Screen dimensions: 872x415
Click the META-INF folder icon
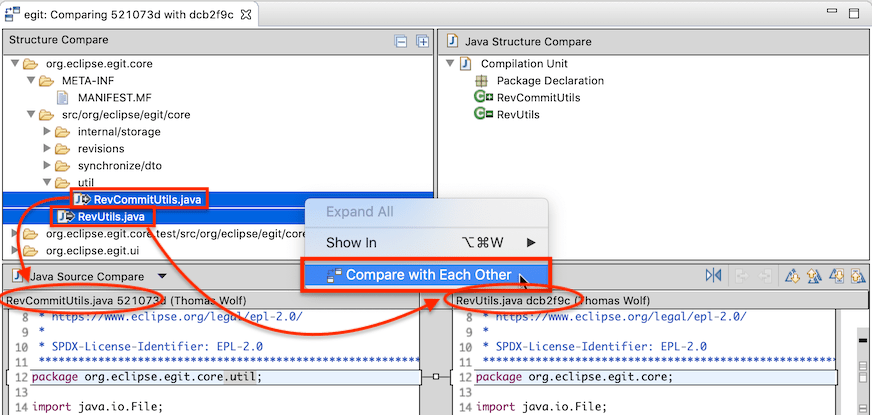46,81
